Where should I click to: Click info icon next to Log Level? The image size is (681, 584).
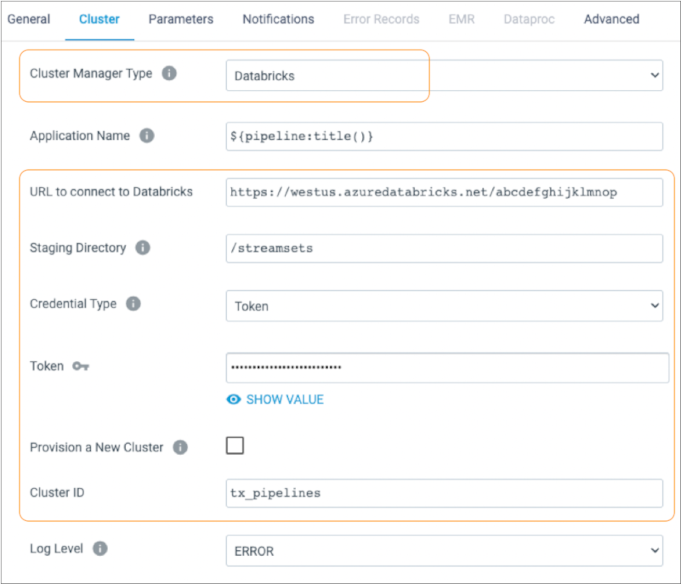tap(101, 549)
